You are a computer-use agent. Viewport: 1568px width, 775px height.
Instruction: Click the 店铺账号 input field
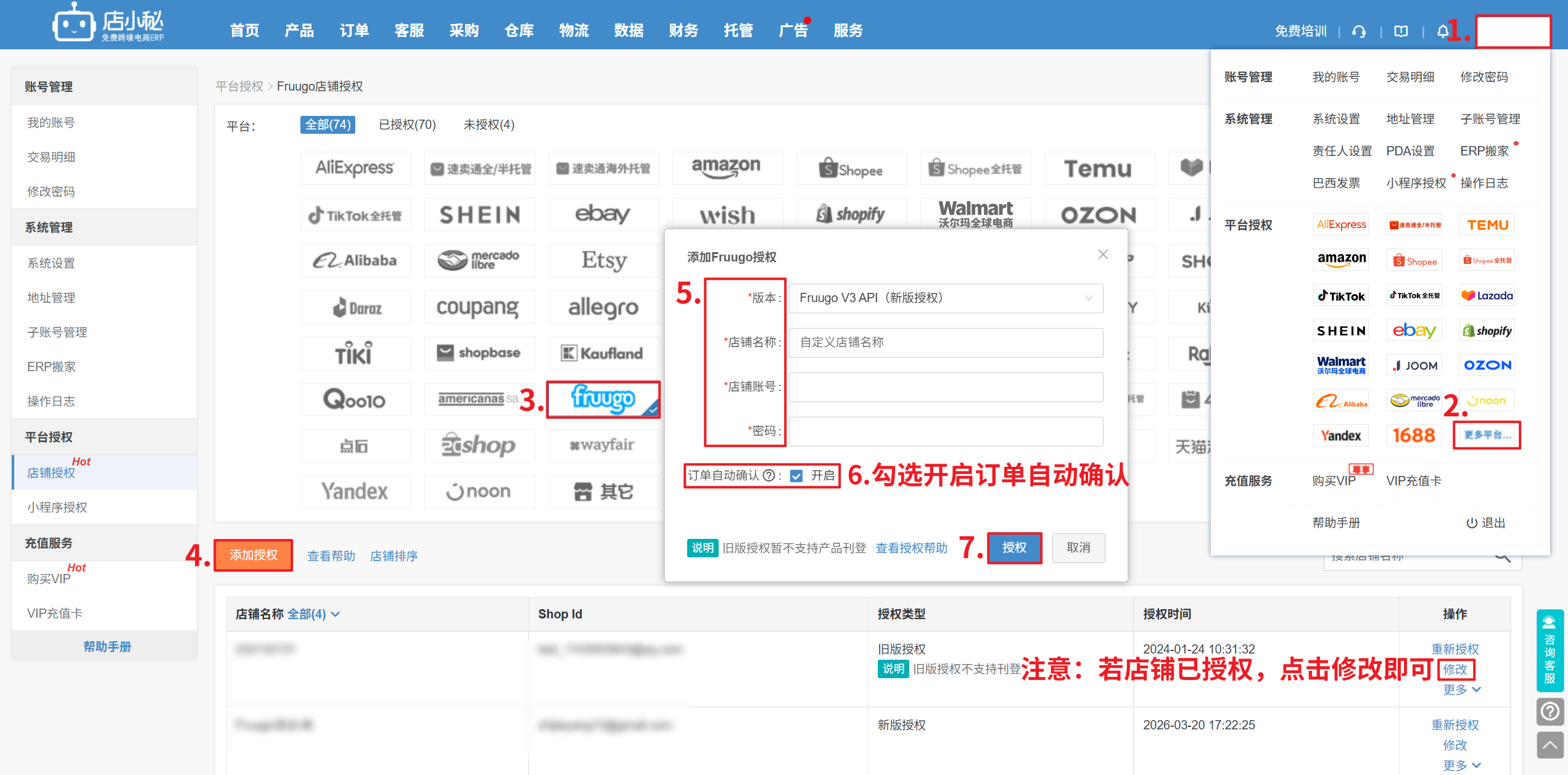946,387
